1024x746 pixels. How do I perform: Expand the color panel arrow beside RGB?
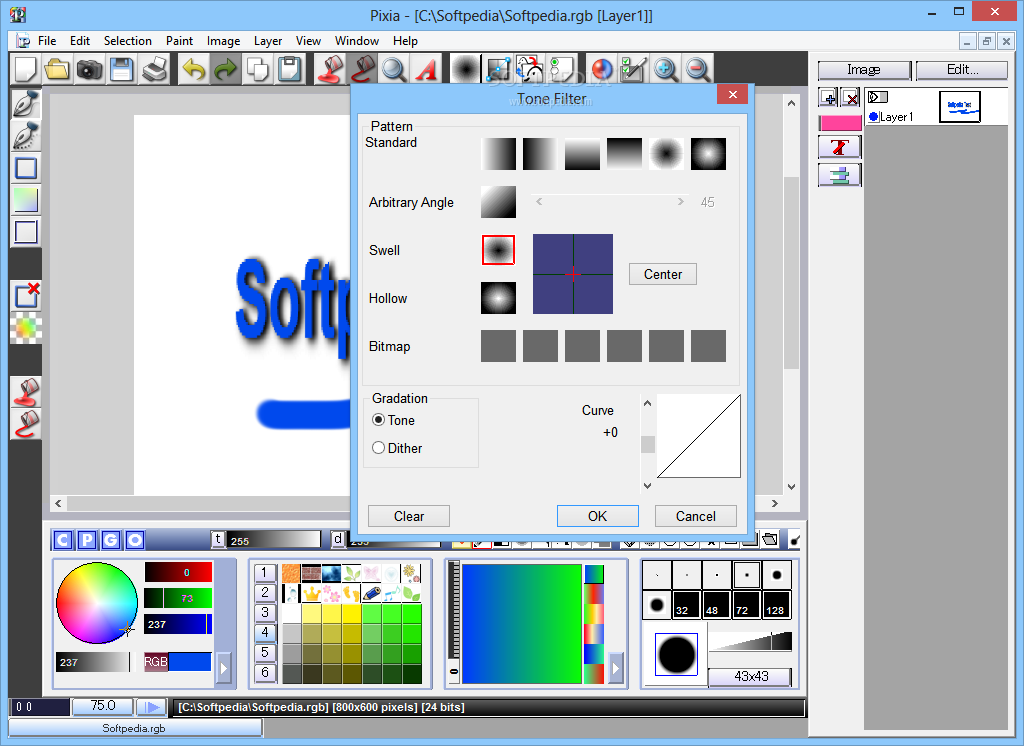(224, 668)
